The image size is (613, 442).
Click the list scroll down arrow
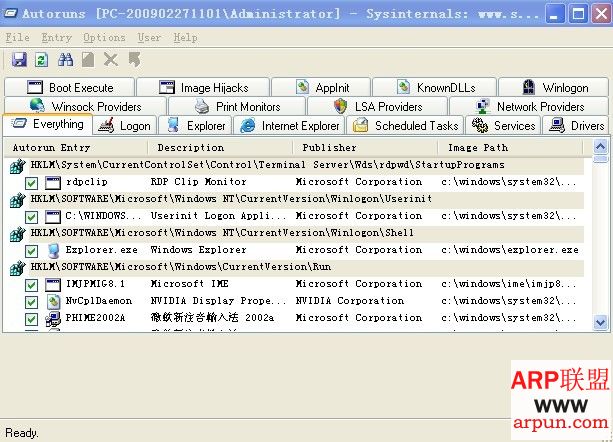(x=600, y=323)
